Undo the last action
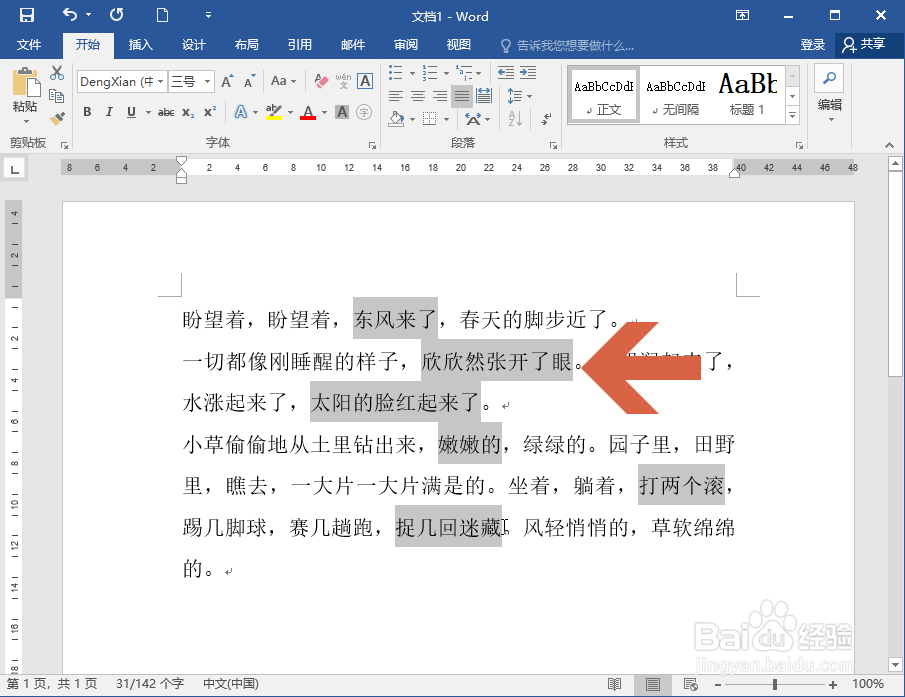Screen dimensions: 905x697 [x=70, y=14]
